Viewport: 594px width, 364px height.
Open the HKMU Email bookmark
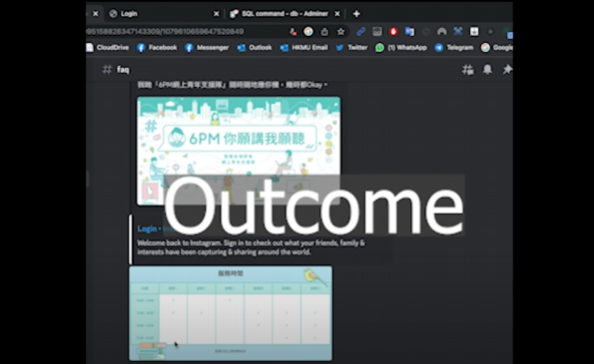pyautogui.click(x=304, y=47)
